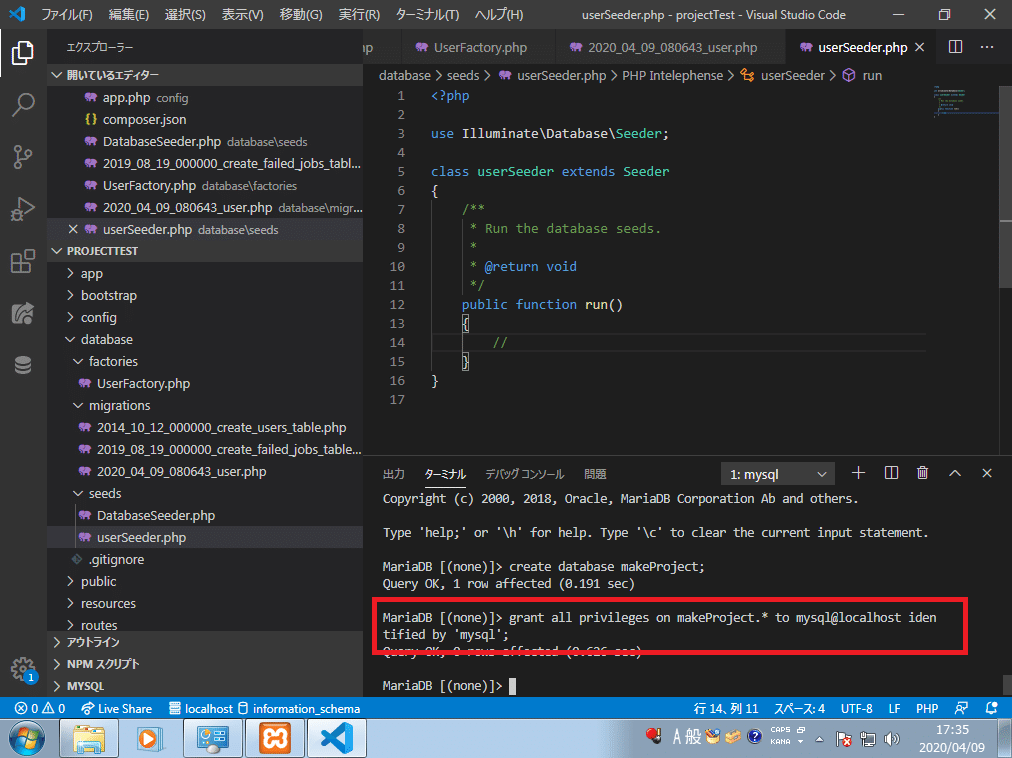Open terminal selector dropdown '1: mysql'
The height and width of the screenshot is (758, 1012).
pyautogui.click(x=778, y=474)
